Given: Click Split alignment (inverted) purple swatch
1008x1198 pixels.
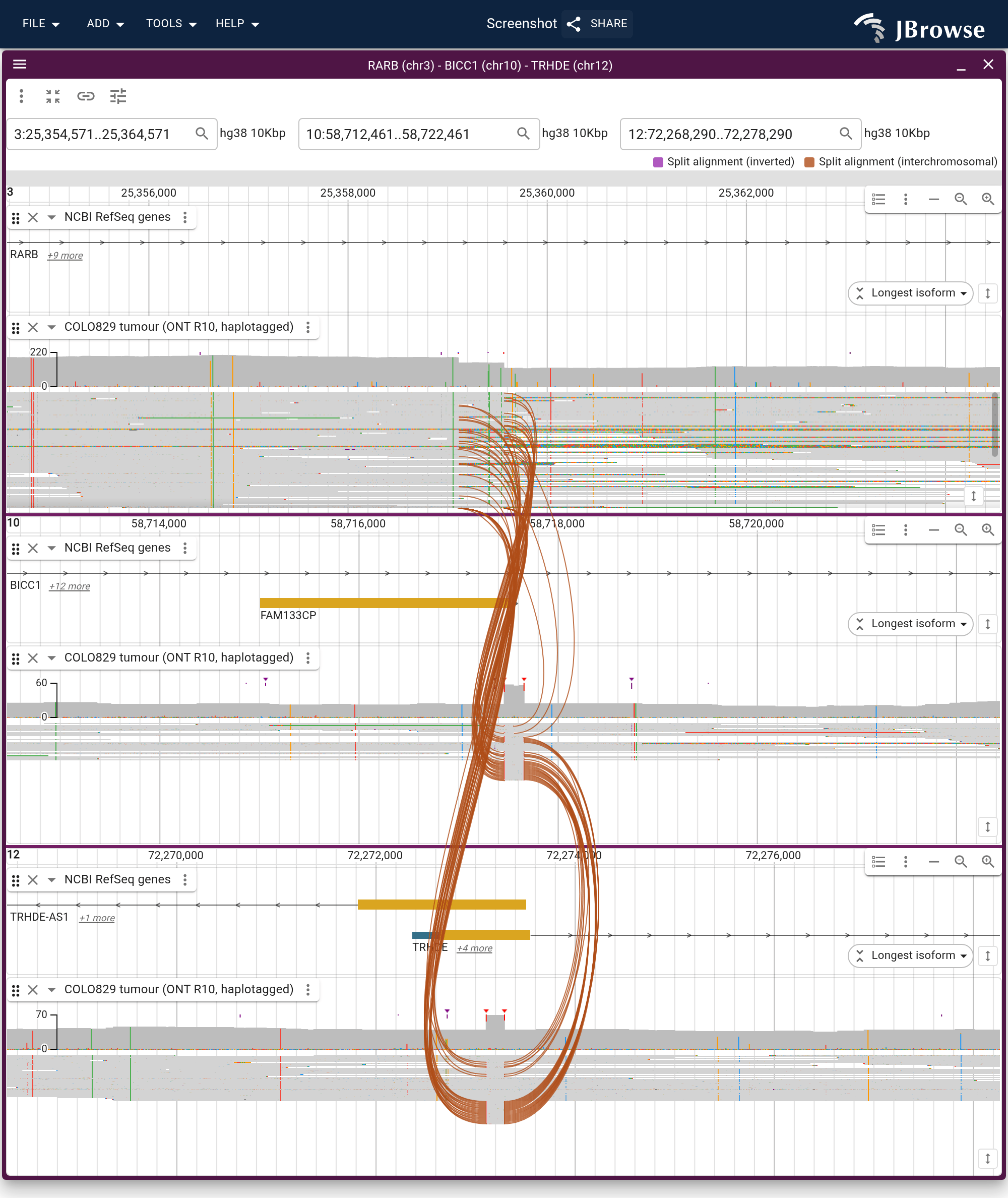Looking at the screenshot, I should 658,162.
